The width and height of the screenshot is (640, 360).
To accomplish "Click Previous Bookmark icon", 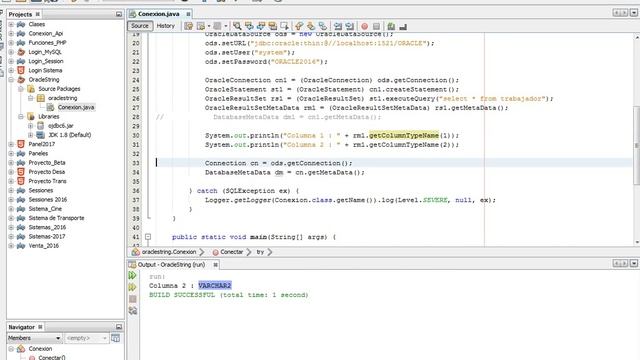I will tap(299, 26).
